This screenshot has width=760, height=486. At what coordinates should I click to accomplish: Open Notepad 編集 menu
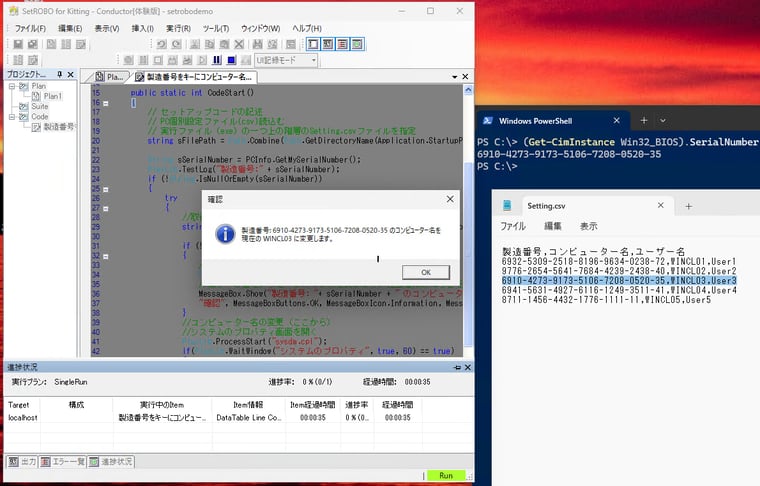tap(553, 226)
